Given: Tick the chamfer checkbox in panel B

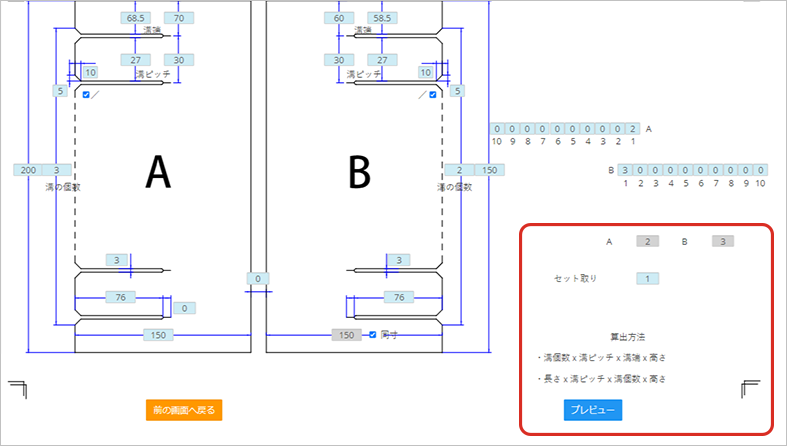Looking at the screenshot, I should (x=433, y=94).
